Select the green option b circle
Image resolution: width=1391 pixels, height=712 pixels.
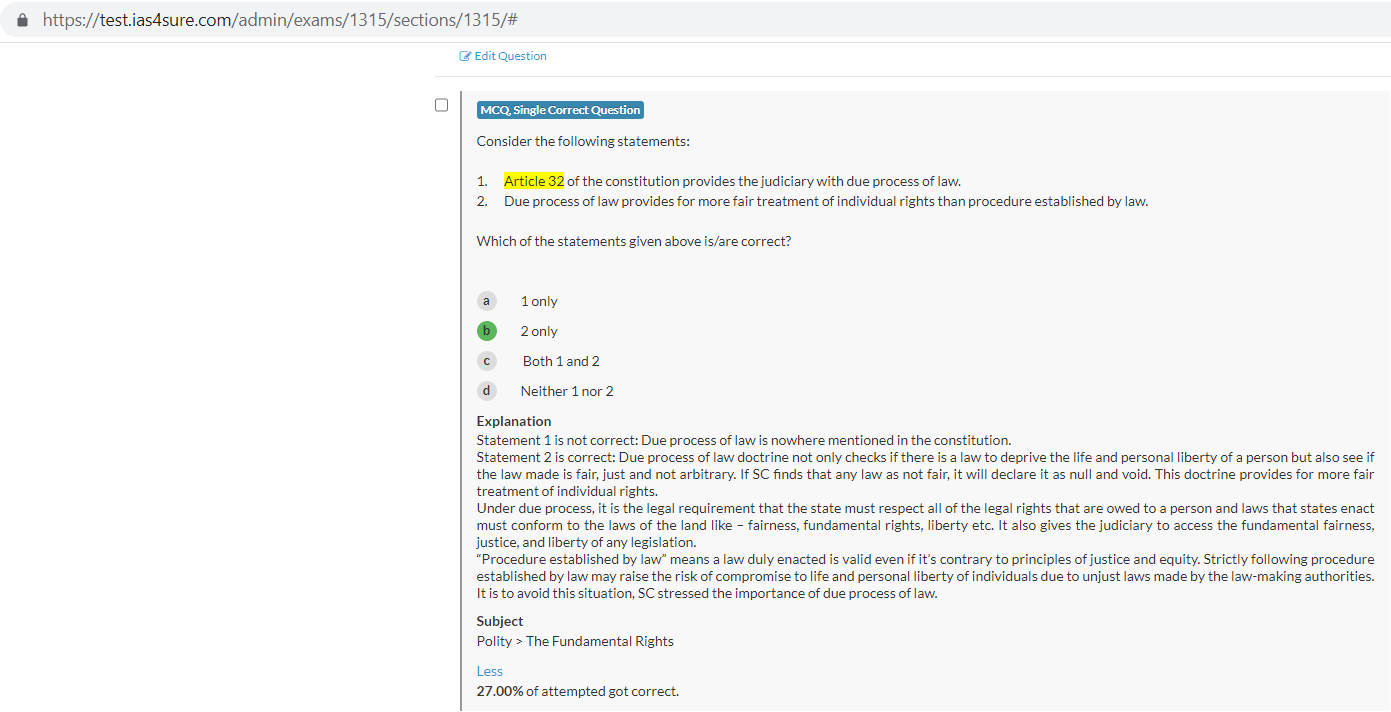point(487,331)
